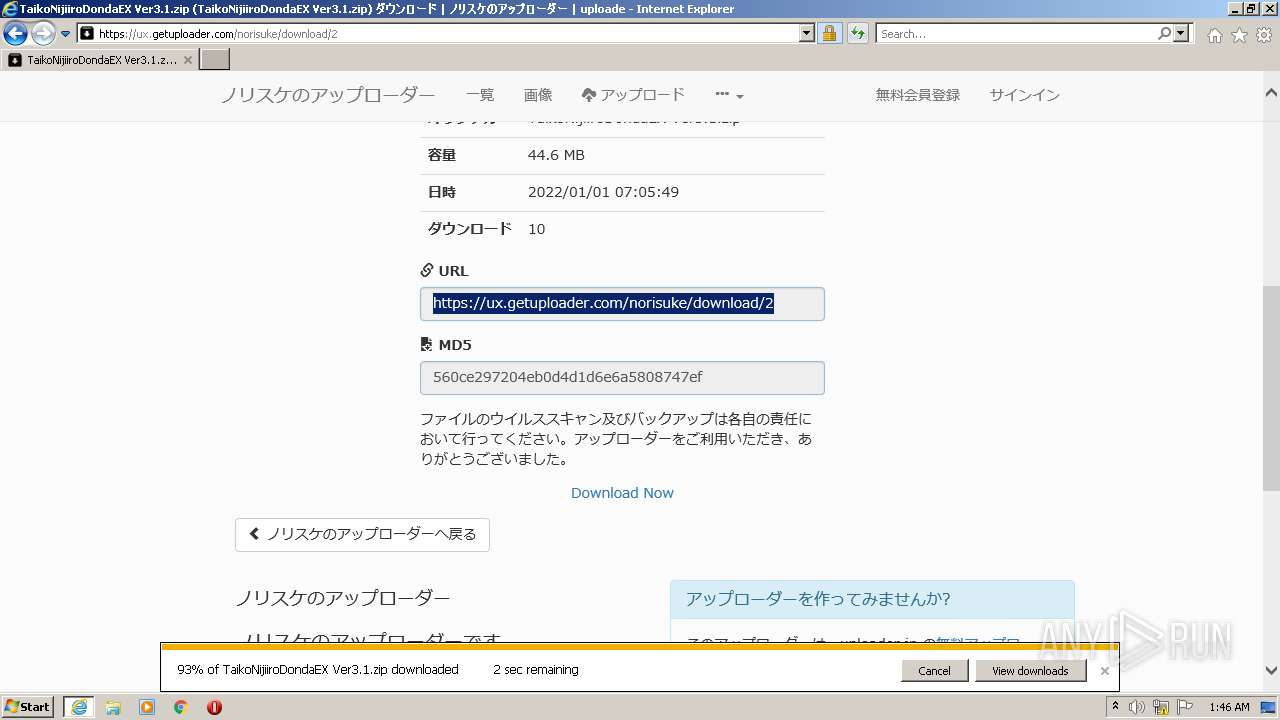1280x720 pixels.
Task: Open the IE Home icon
Action: 1214,35
